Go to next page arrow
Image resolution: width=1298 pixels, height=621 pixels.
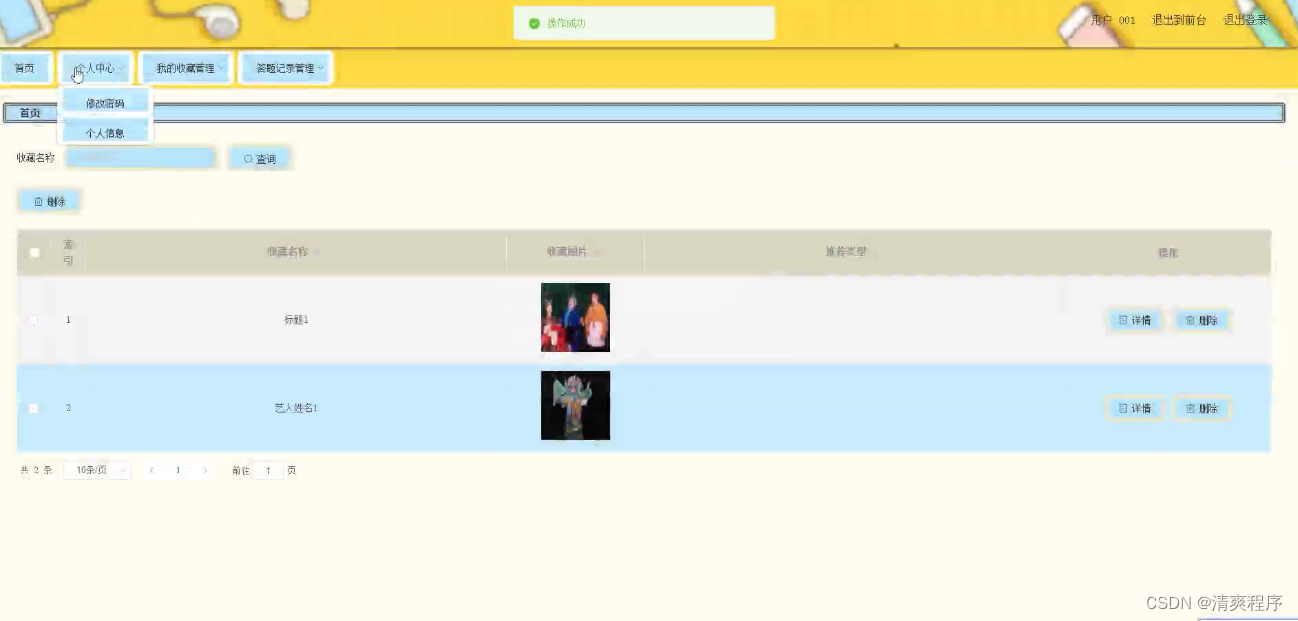[x=205, y=470]
